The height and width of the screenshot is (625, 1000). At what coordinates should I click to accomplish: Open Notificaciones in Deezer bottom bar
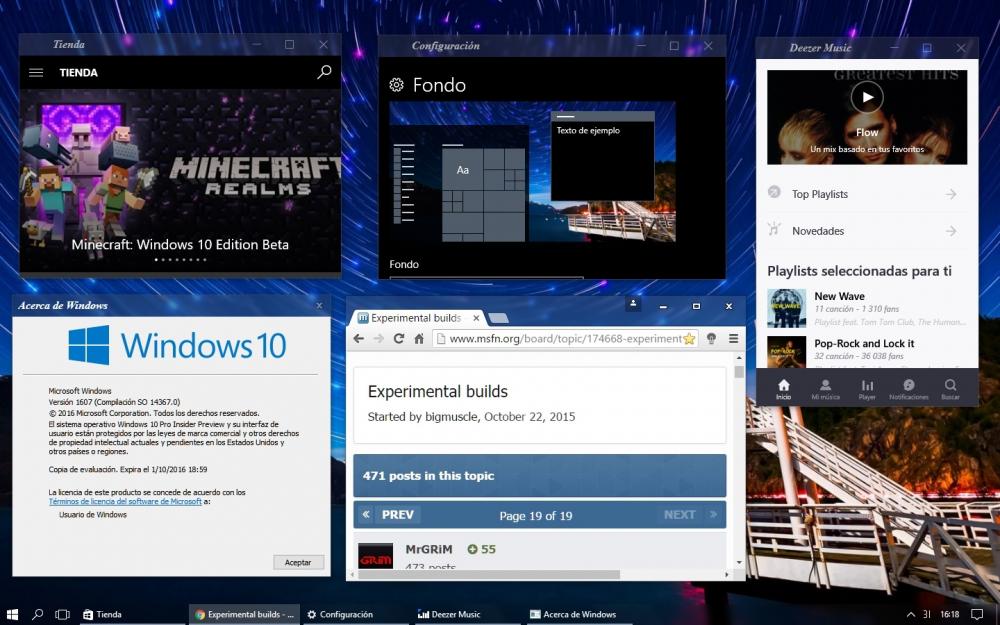[x=908, y=389]
